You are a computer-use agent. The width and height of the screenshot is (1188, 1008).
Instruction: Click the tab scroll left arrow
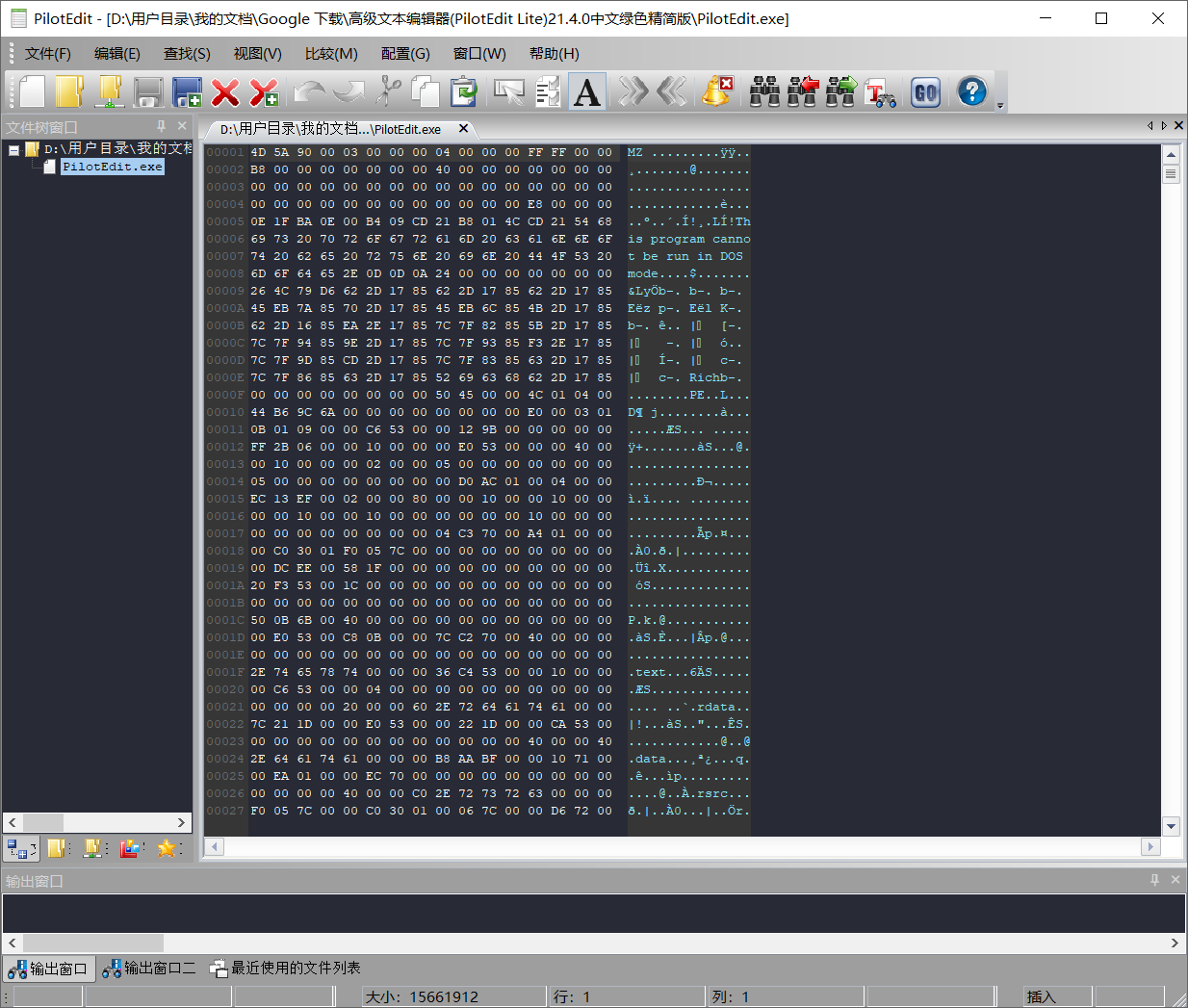[x=1149, y=126]
